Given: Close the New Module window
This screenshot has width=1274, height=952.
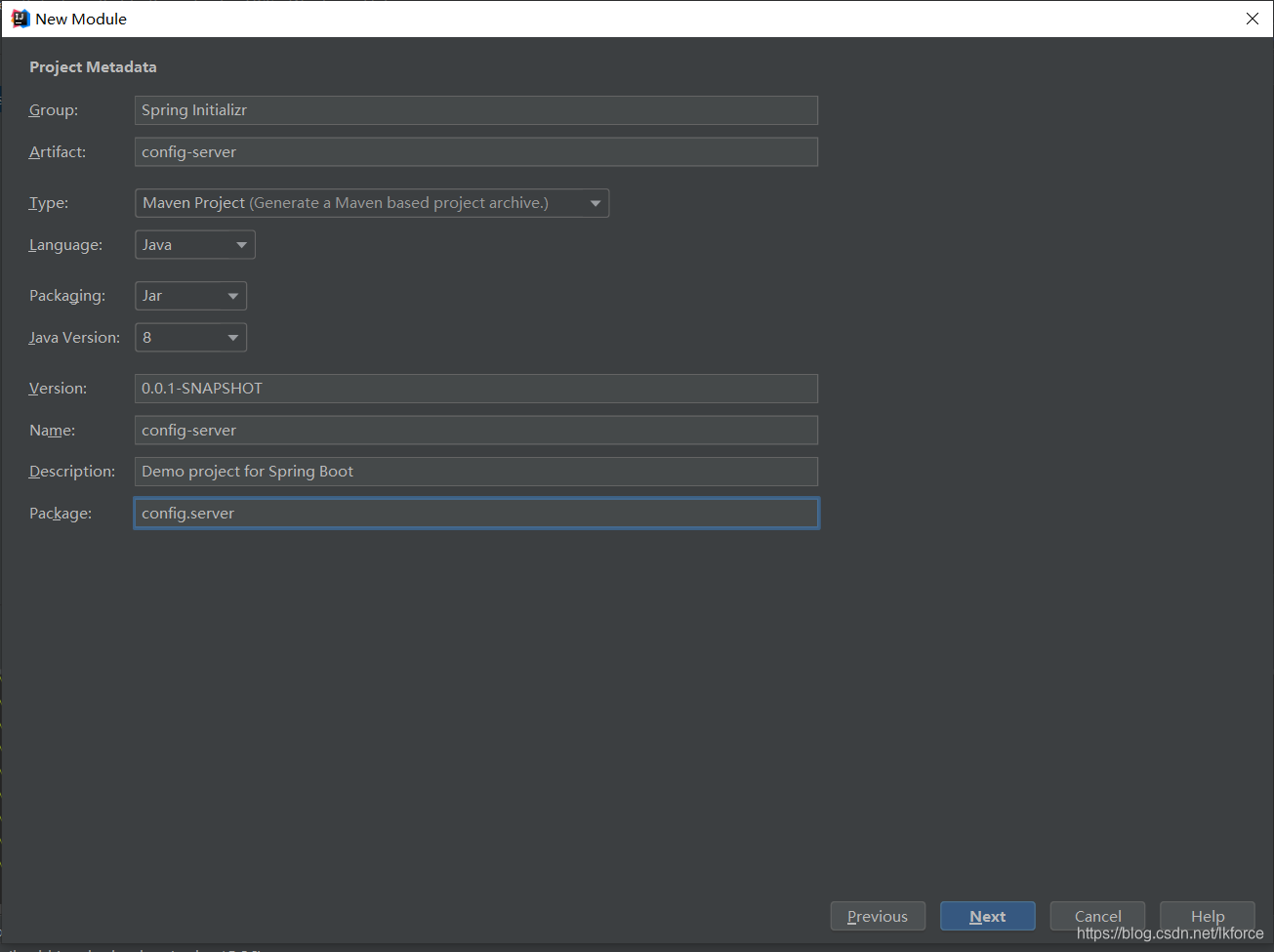Looking at the screenshot, I should click(1253, 19).
